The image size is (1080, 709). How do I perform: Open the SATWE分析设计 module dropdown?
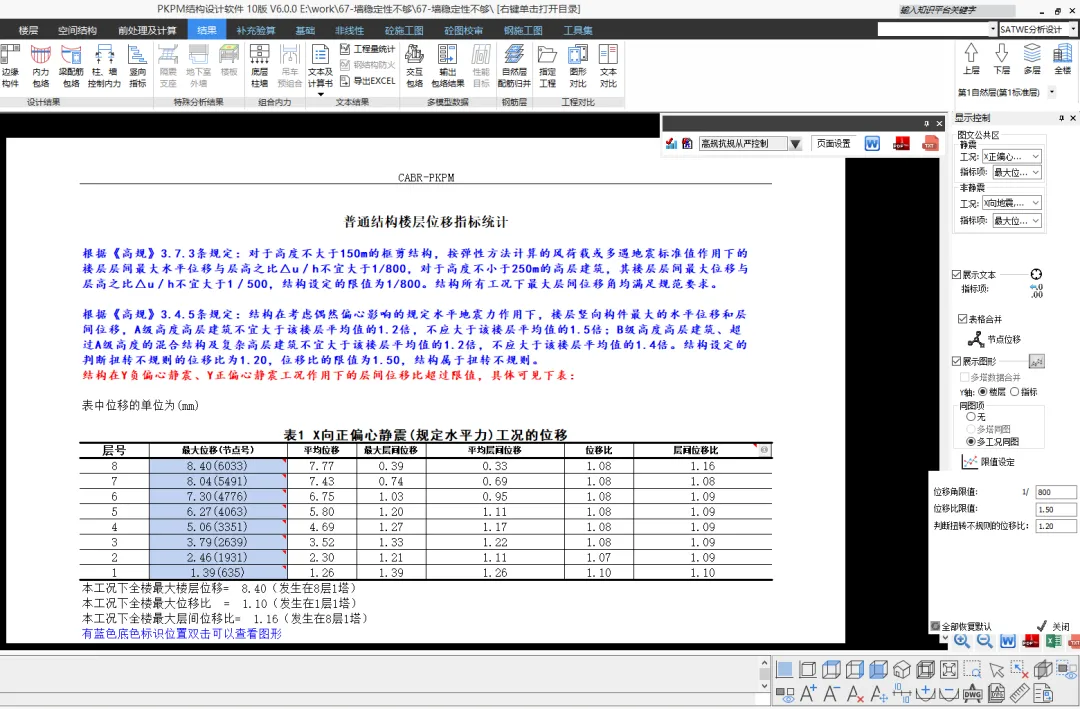tap(1074, 29)
